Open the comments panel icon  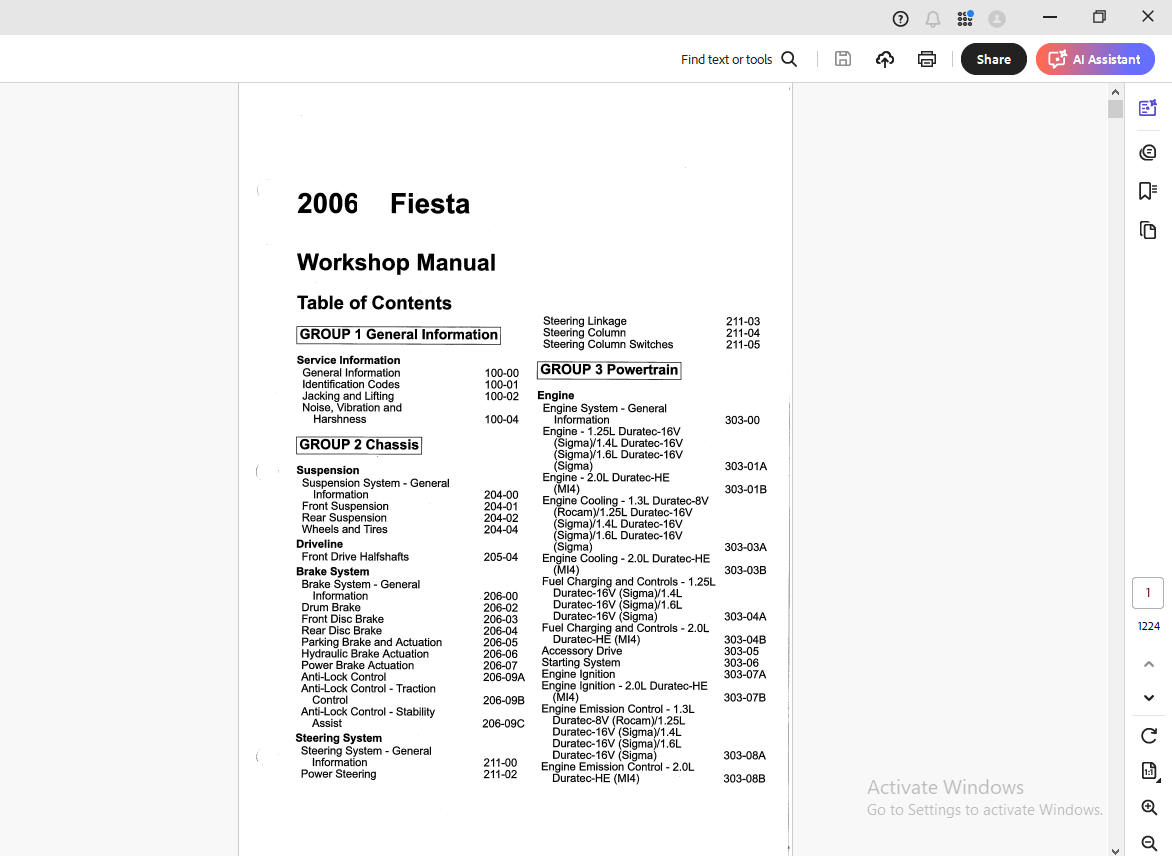tap(1148, 153)
